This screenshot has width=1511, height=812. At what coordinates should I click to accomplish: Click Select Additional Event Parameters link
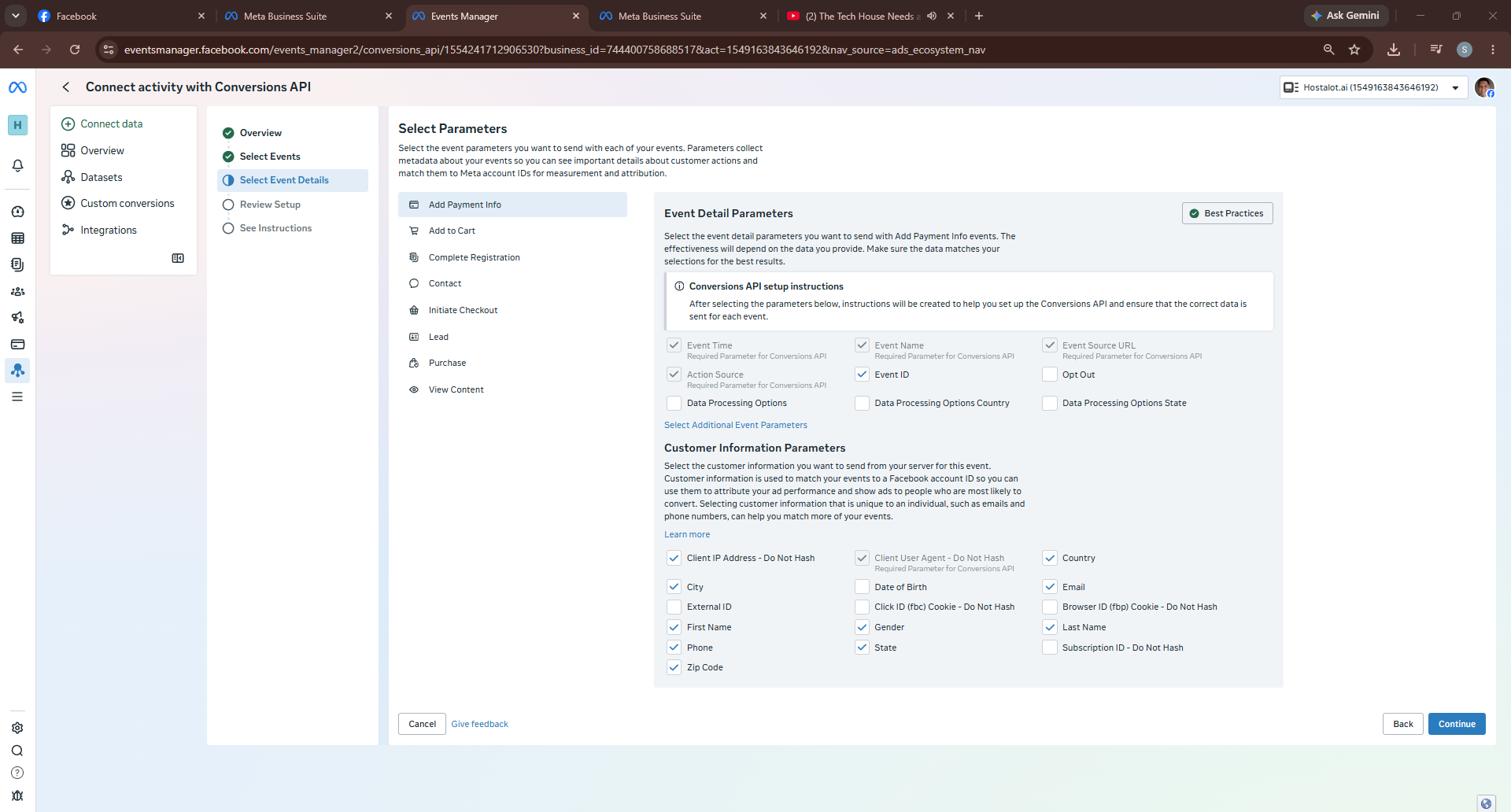[x=735, y=425]
